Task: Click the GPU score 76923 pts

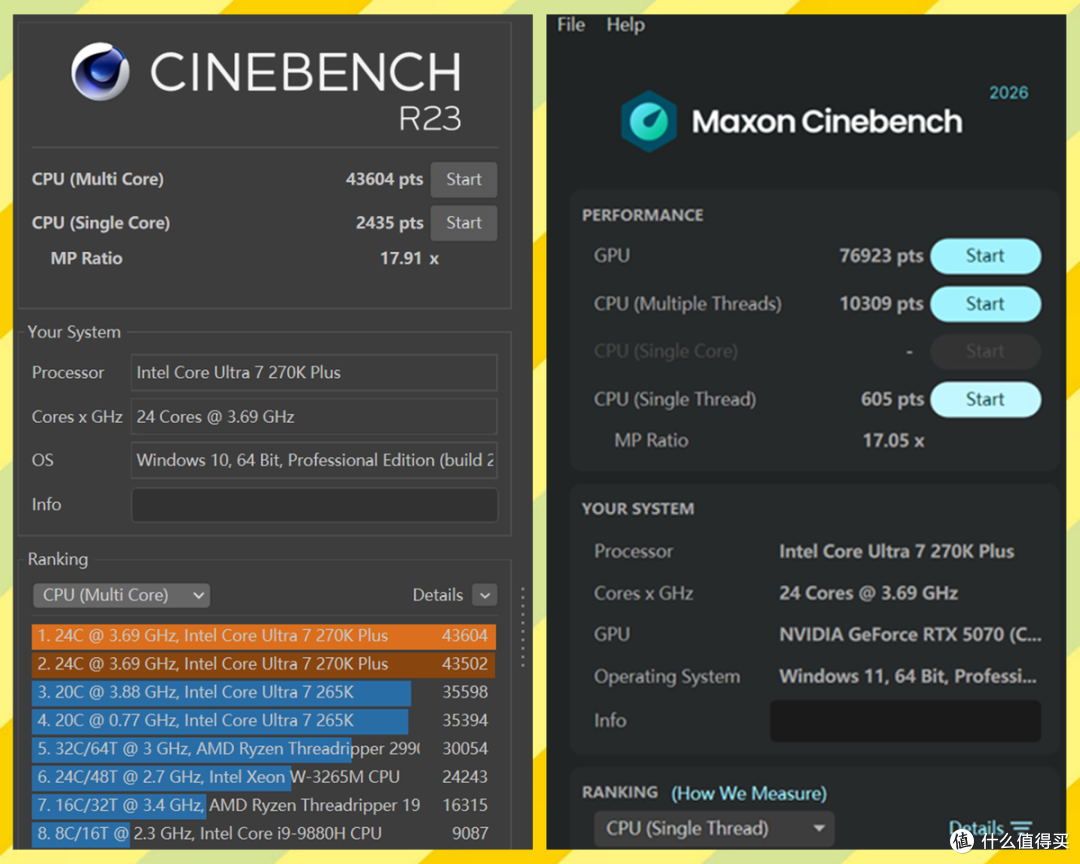Action: (881, 256)
